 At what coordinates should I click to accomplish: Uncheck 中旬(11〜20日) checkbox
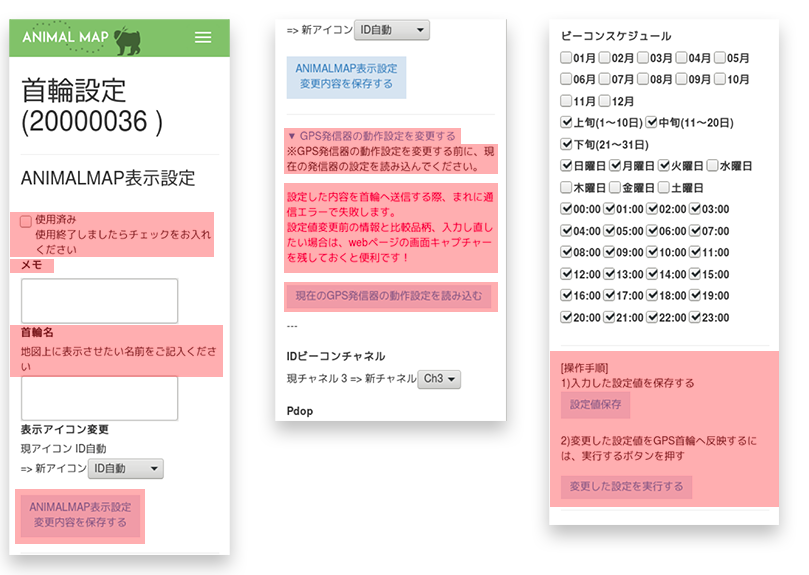652,122
